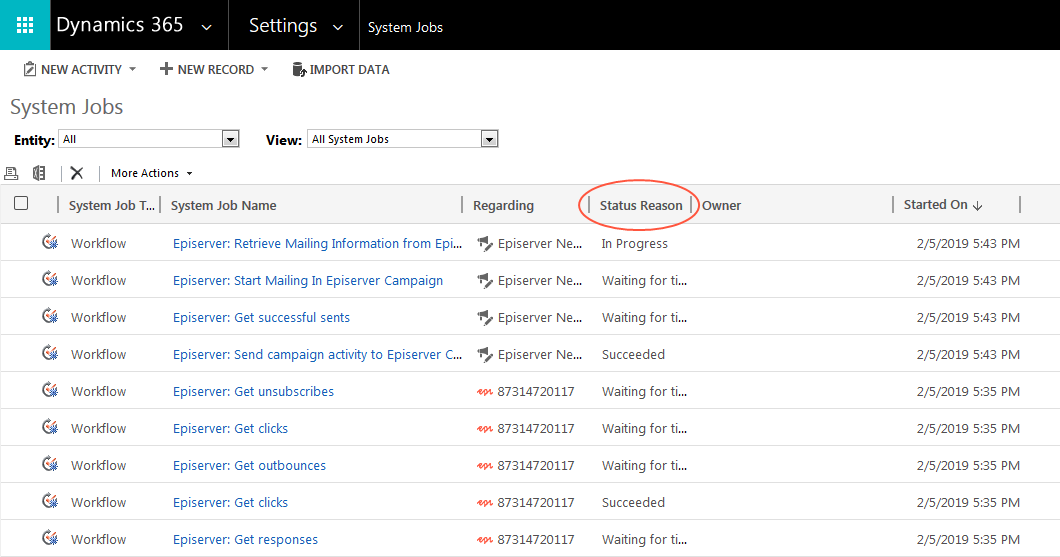Viewport: 1060px width, 557px height.
Task: Click workflow icon of Send campaign activity row
Action: pos(50,353)
